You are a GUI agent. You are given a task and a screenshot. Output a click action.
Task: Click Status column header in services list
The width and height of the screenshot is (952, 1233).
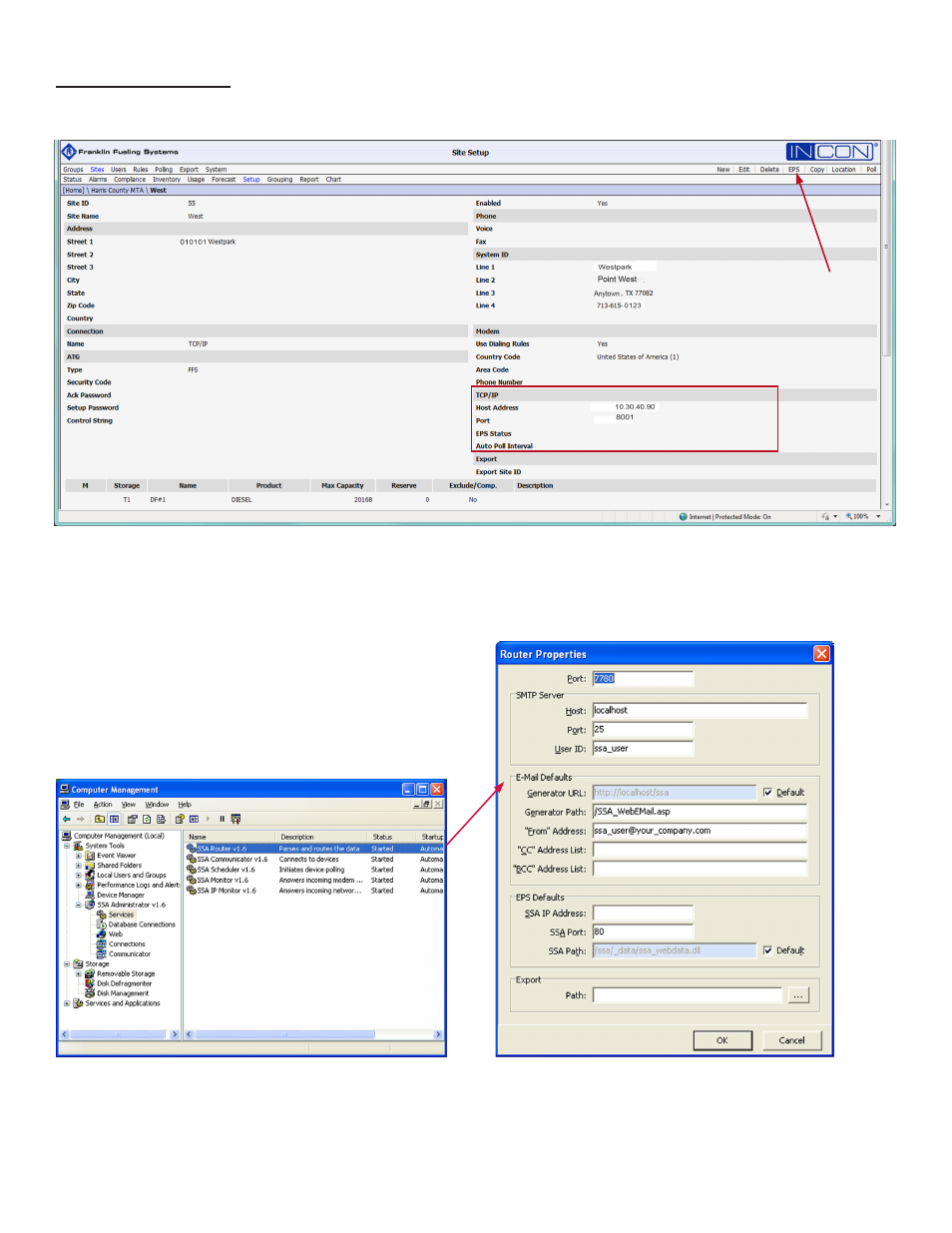pyautogui.click(x=382, y=838)
